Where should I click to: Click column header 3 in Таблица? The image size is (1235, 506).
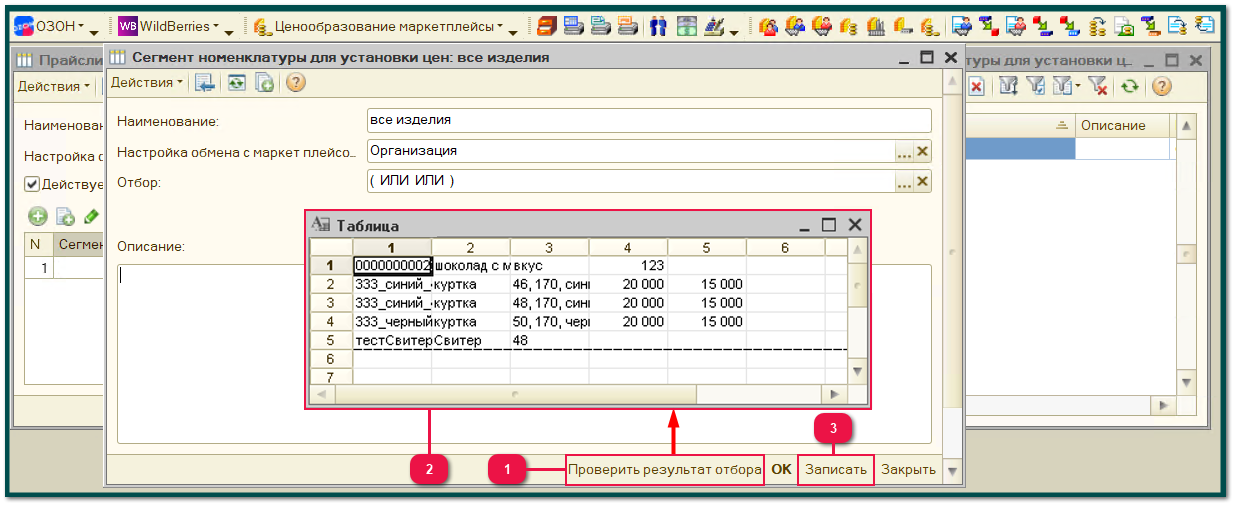549,247
